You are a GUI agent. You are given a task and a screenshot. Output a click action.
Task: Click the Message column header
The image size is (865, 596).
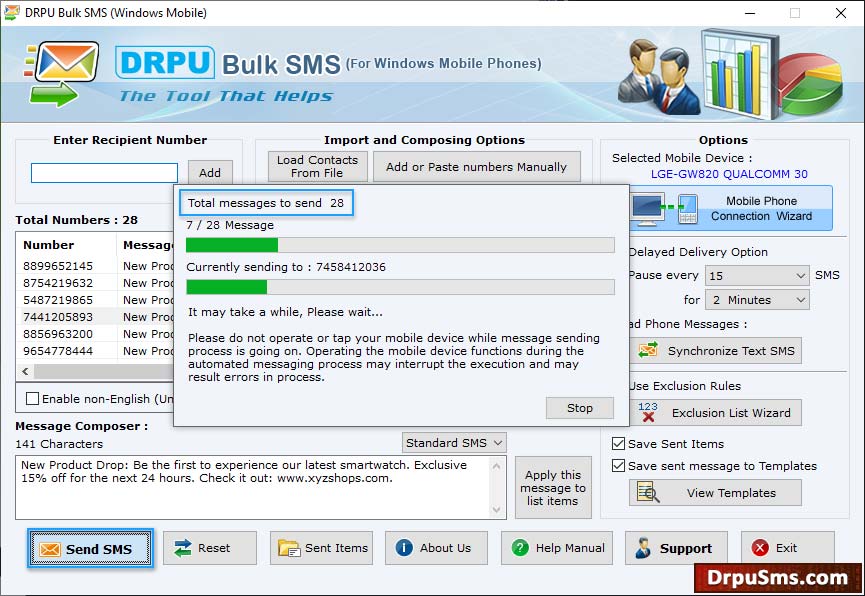[146, 245]
